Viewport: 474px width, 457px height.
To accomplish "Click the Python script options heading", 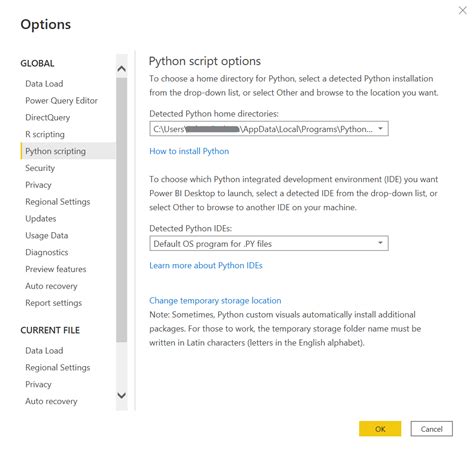I will pos(205,61).
